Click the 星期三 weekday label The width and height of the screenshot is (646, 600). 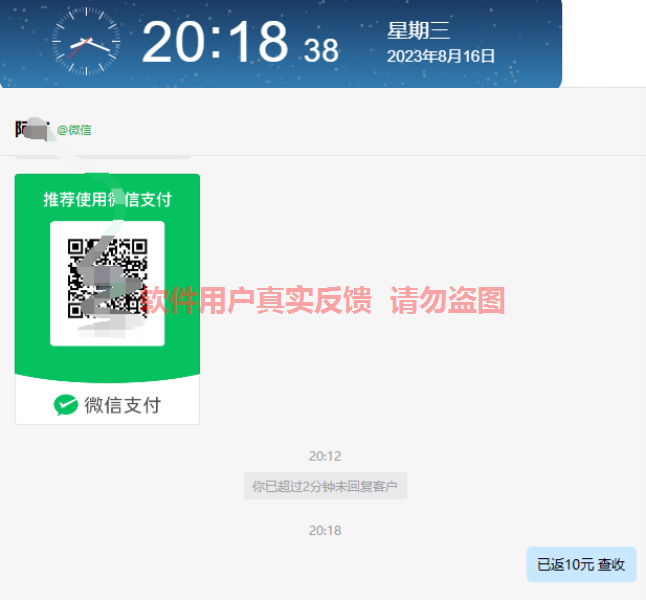[x=418, y=31]
